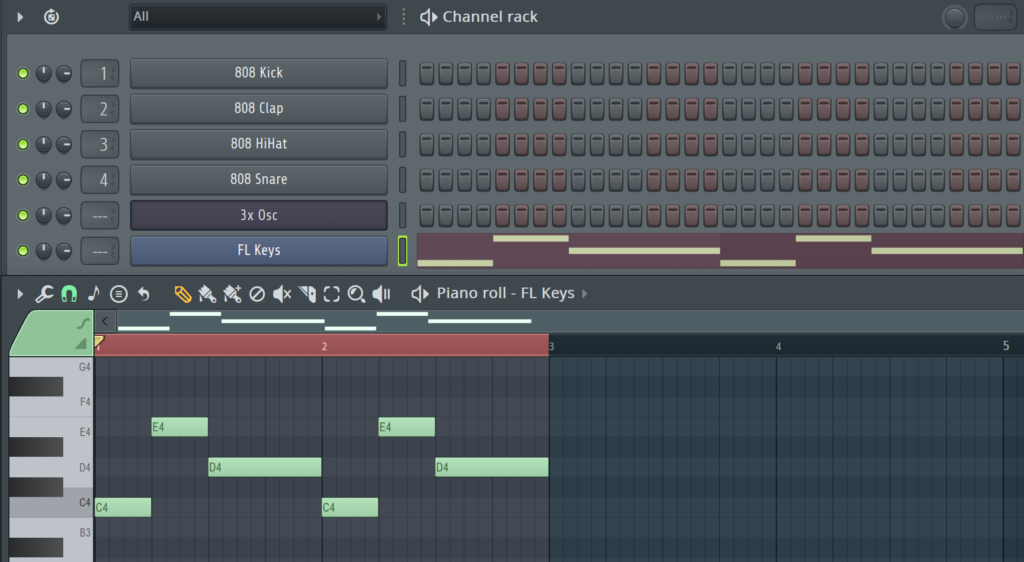Select the Mute tool in piano roll
The height and width of the screenshot is (562, 1024).
(282, 294)
